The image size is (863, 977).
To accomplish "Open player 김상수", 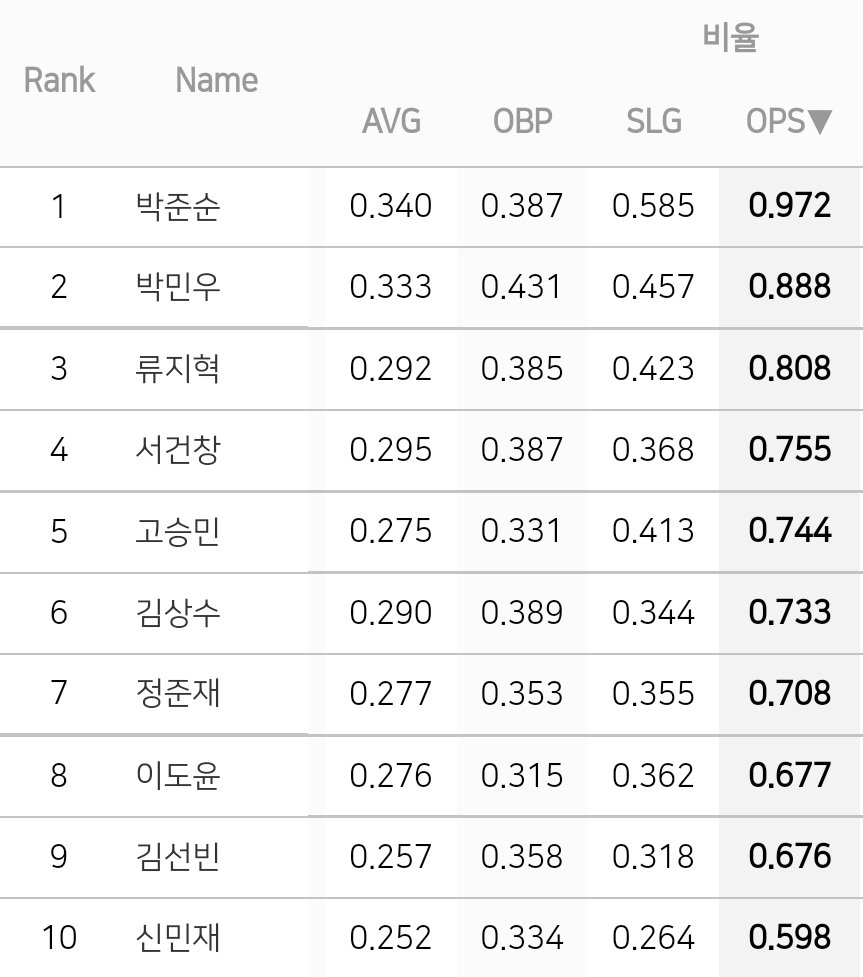I will 178,613.
